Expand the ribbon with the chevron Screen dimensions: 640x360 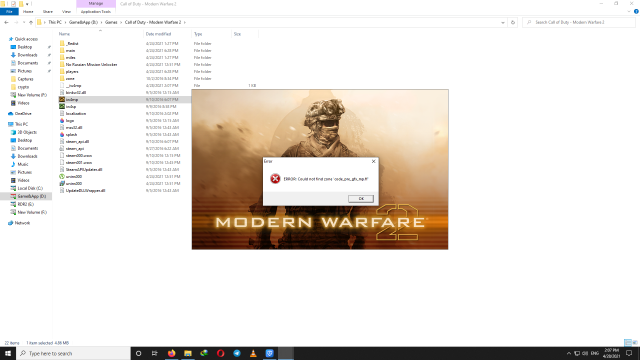629,11
